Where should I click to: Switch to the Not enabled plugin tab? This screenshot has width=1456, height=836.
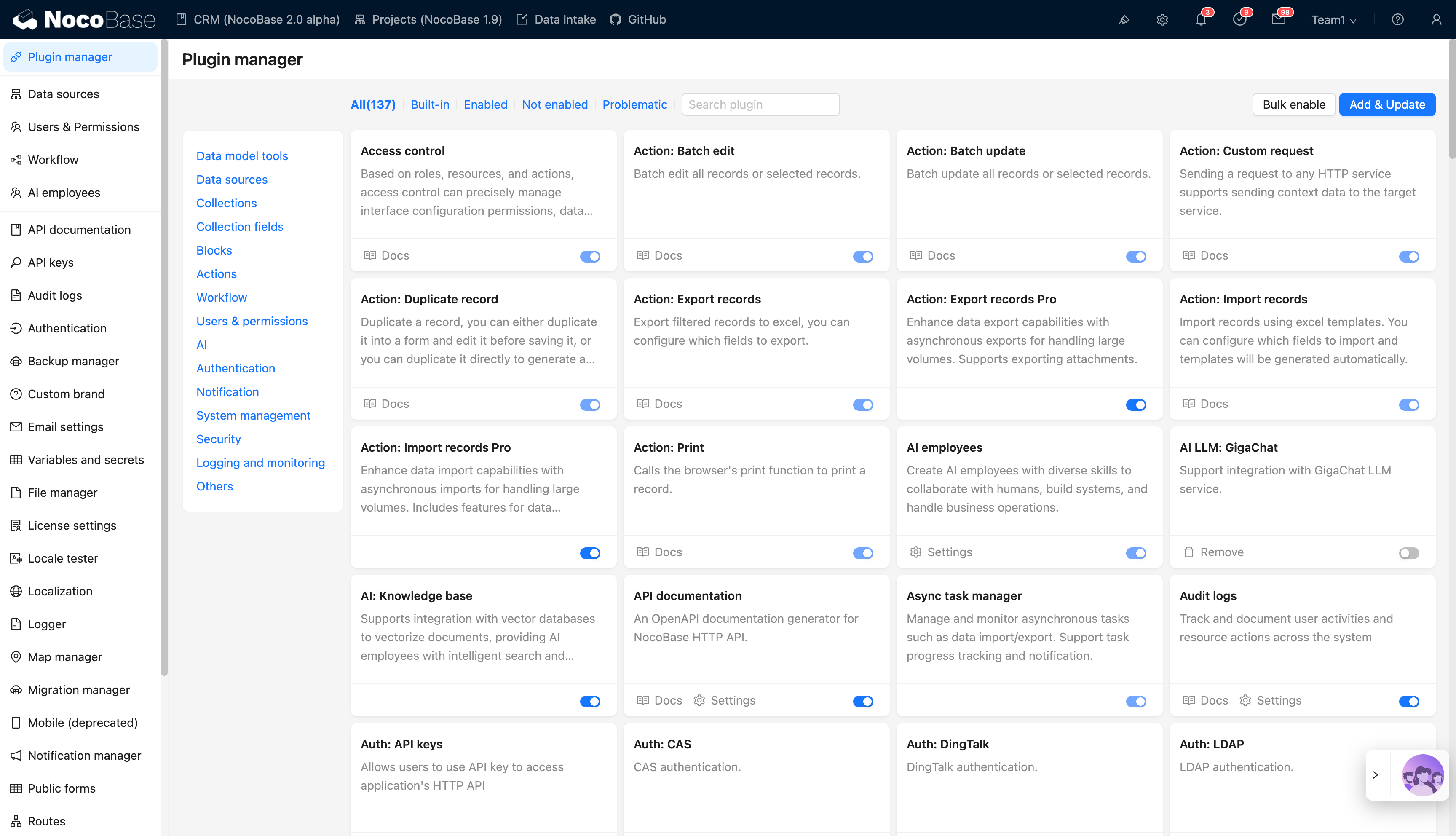click(x=554, y=104)
